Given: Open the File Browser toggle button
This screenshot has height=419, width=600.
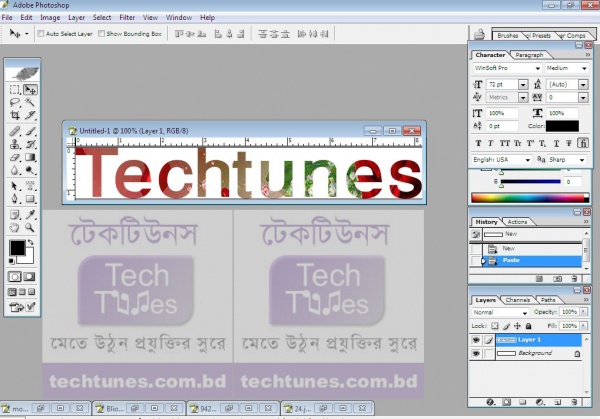Looking at the screenshot, I should pos(479,34).
